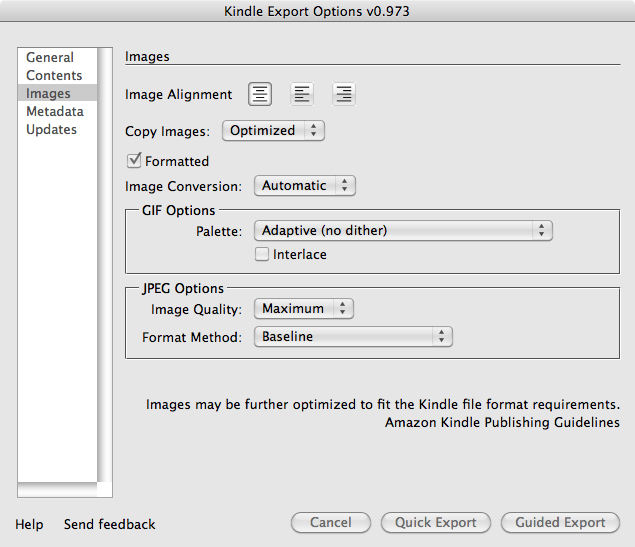This screenshot has width=635, height=547.
Task: Open the Contents section in sidebar
Action: pyautogui.click(x=54, y=76)
